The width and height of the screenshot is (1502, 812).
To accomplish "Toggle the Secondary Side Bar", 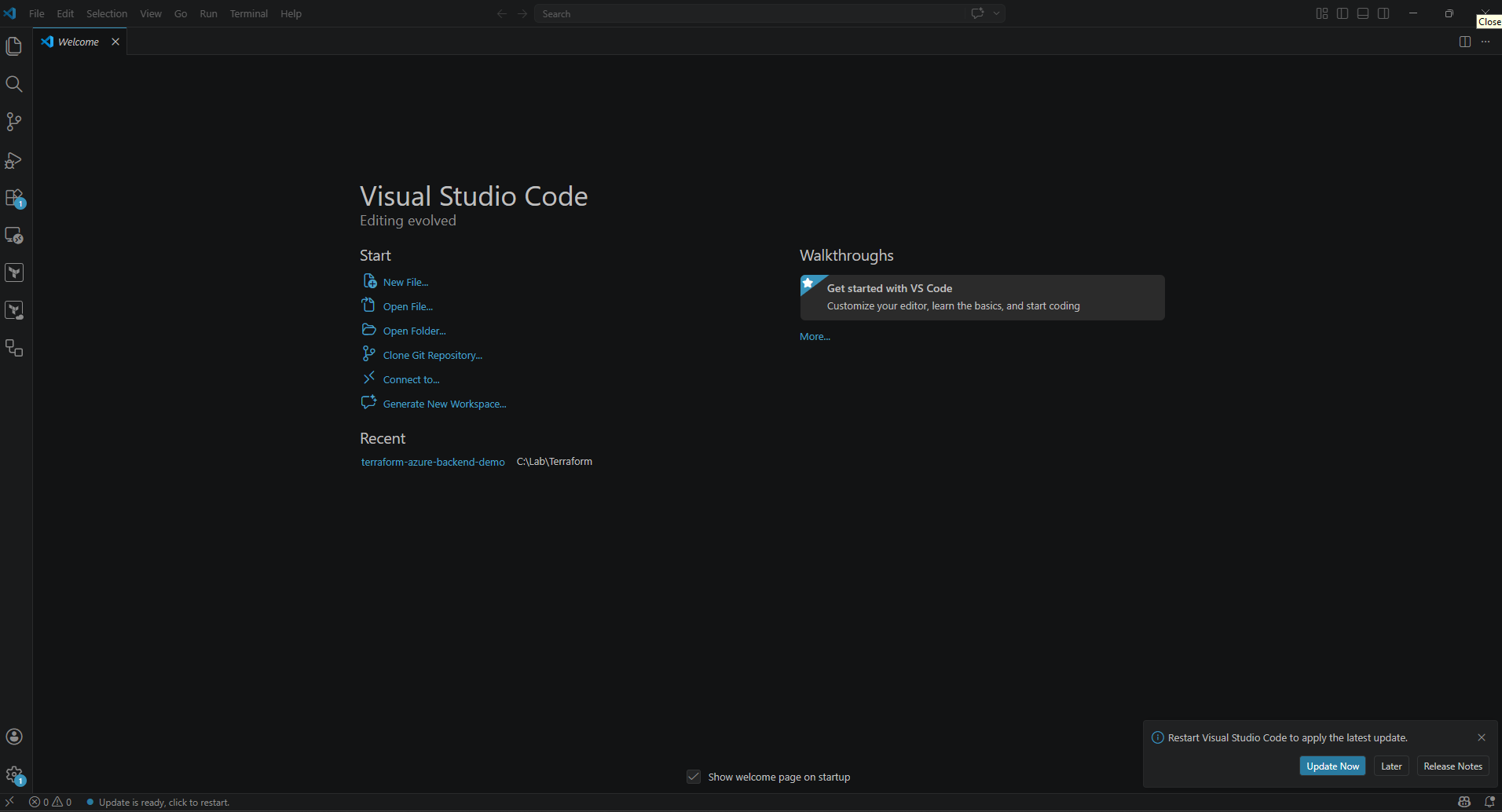I will (x=1383, y=13).
